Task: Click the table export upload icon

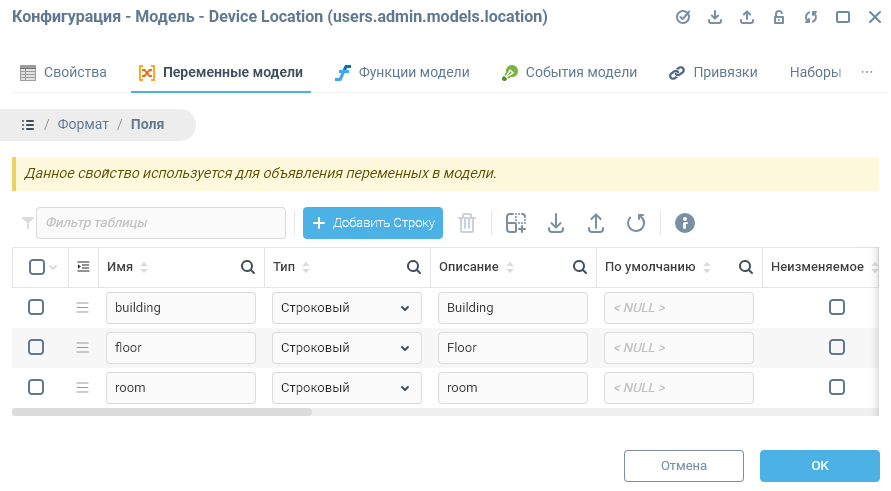Action: 596,223
